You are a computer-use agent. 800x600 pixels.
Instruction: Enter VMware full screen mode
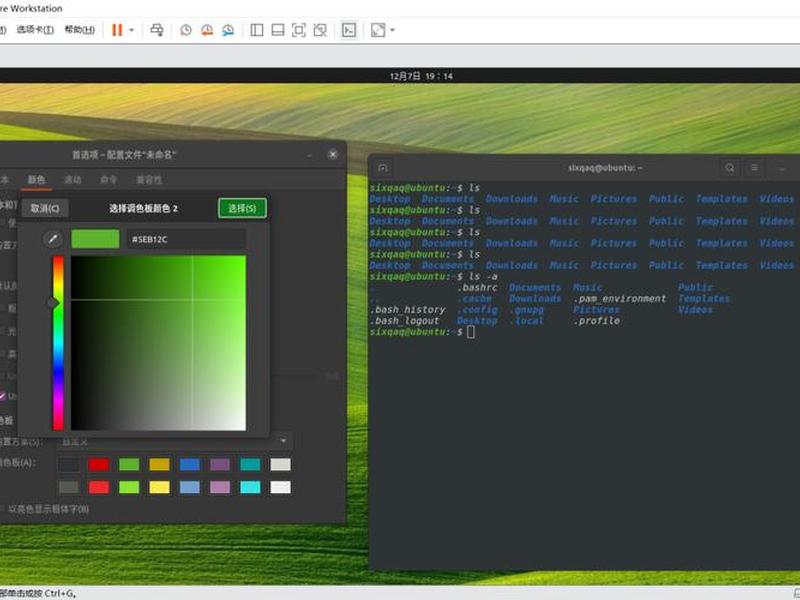pos(298,30)
